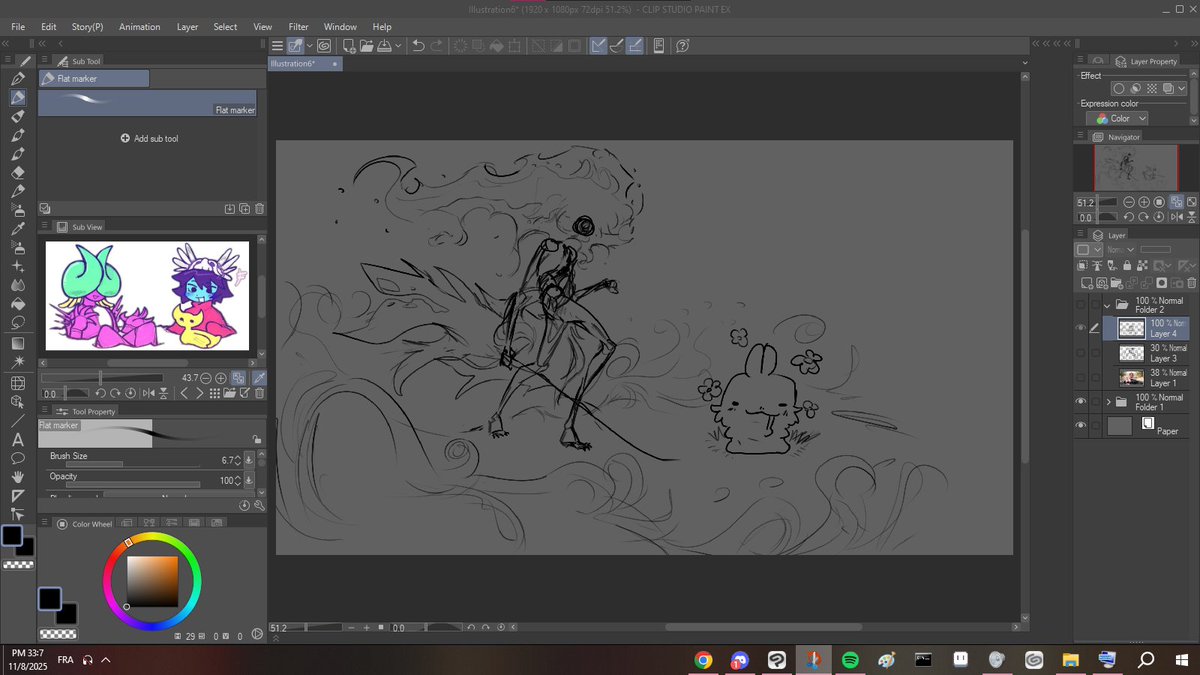Select the Fill bucket tool
The height and width of the screenshot is (675, 1200).
point(18,304)
